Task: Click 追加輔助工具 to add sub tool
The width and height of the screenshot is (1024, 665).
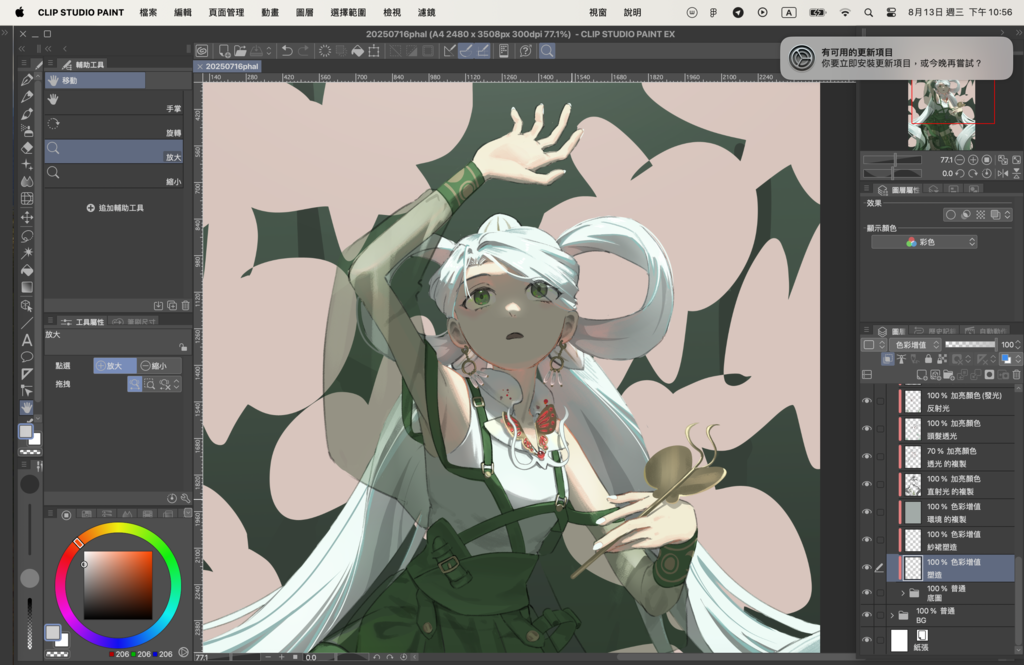Action: click(115, 208)
